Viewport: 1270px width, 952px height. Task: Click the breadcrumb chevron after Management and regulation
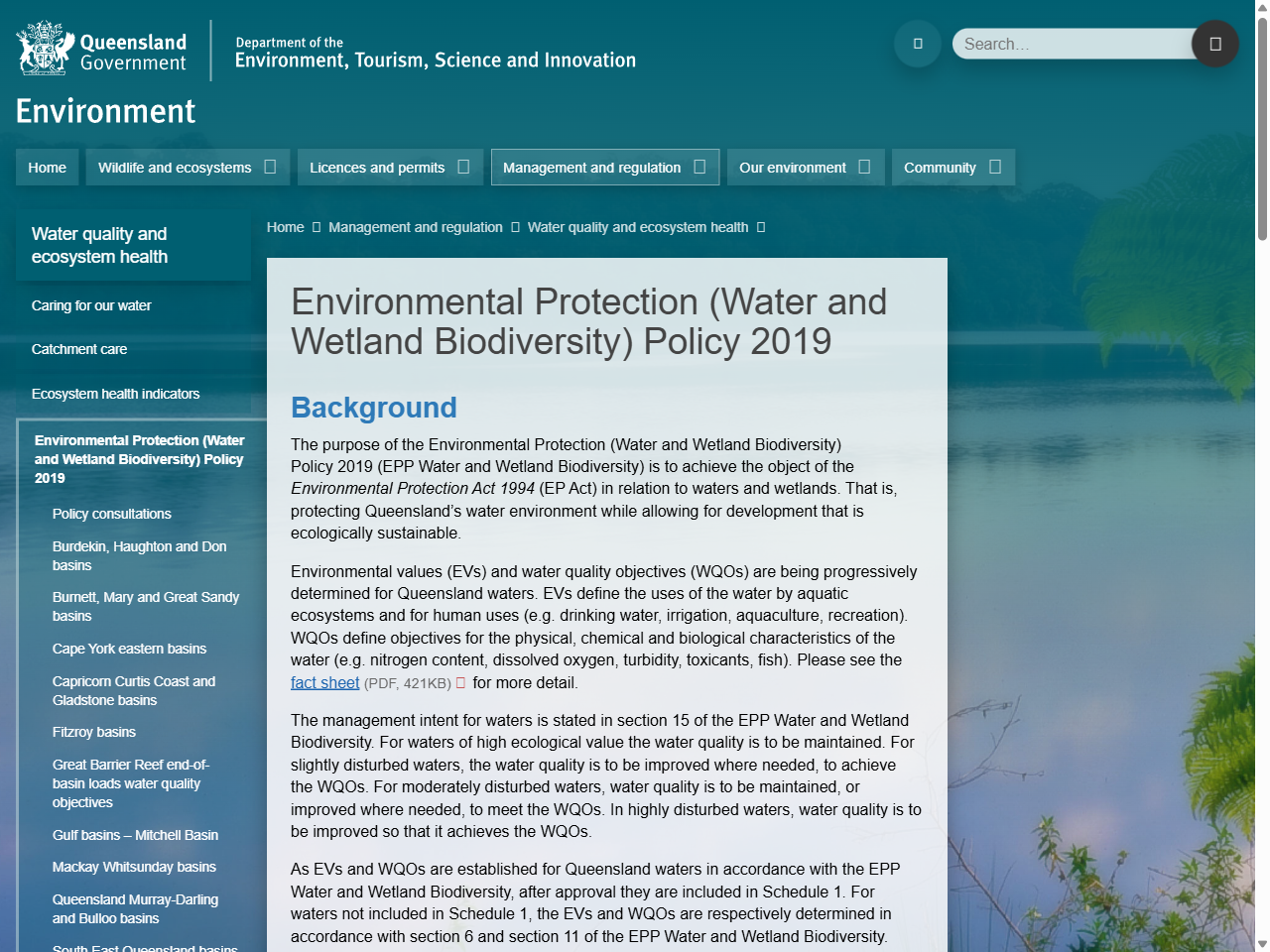click(x=516, y=227)
